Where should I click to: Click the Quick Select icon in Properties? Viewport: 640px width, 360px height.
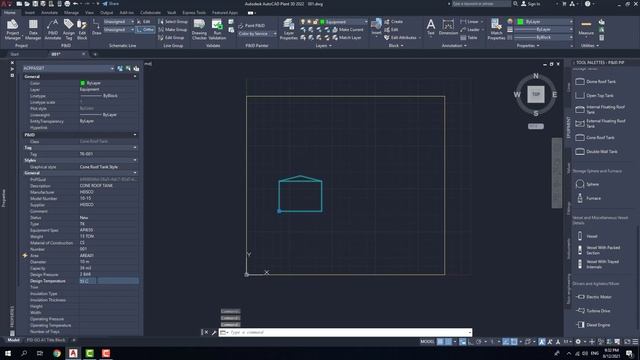click(136, 68)
